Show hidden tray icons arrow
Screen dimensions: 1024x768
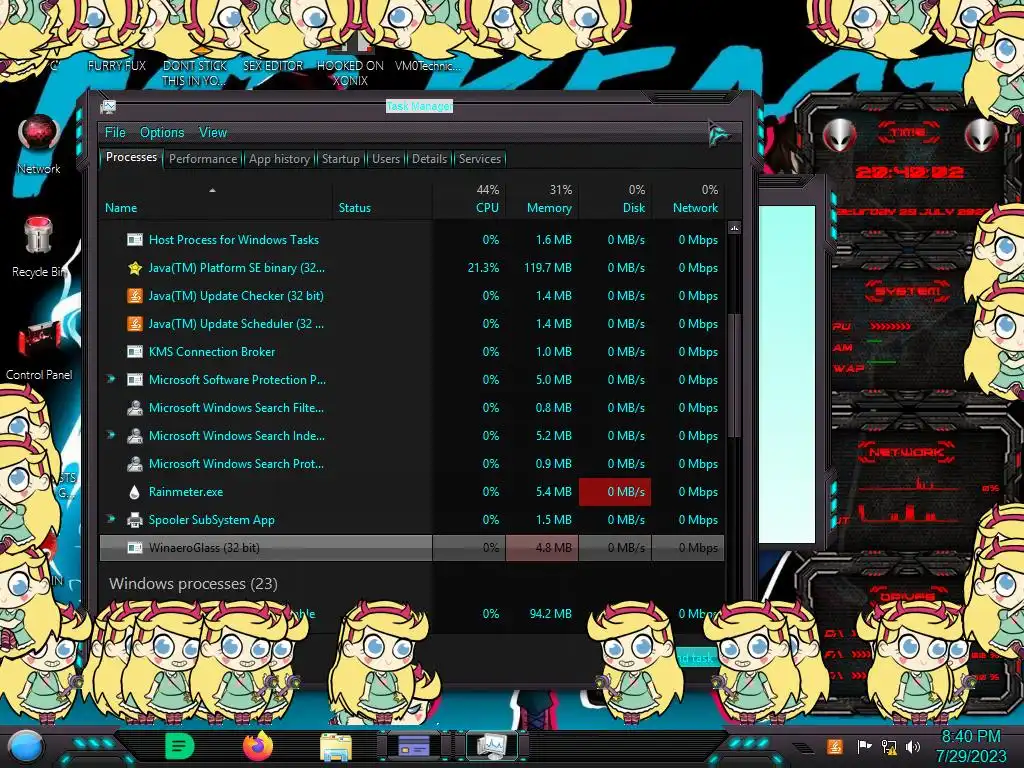tap(802, 748)
